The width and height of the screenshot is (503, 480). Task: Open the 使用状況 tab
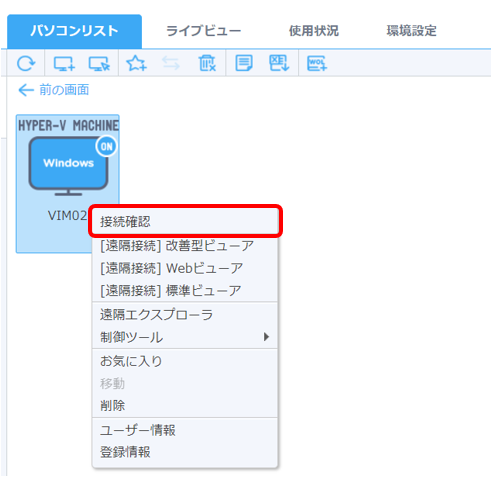click(x=314, y=31)
